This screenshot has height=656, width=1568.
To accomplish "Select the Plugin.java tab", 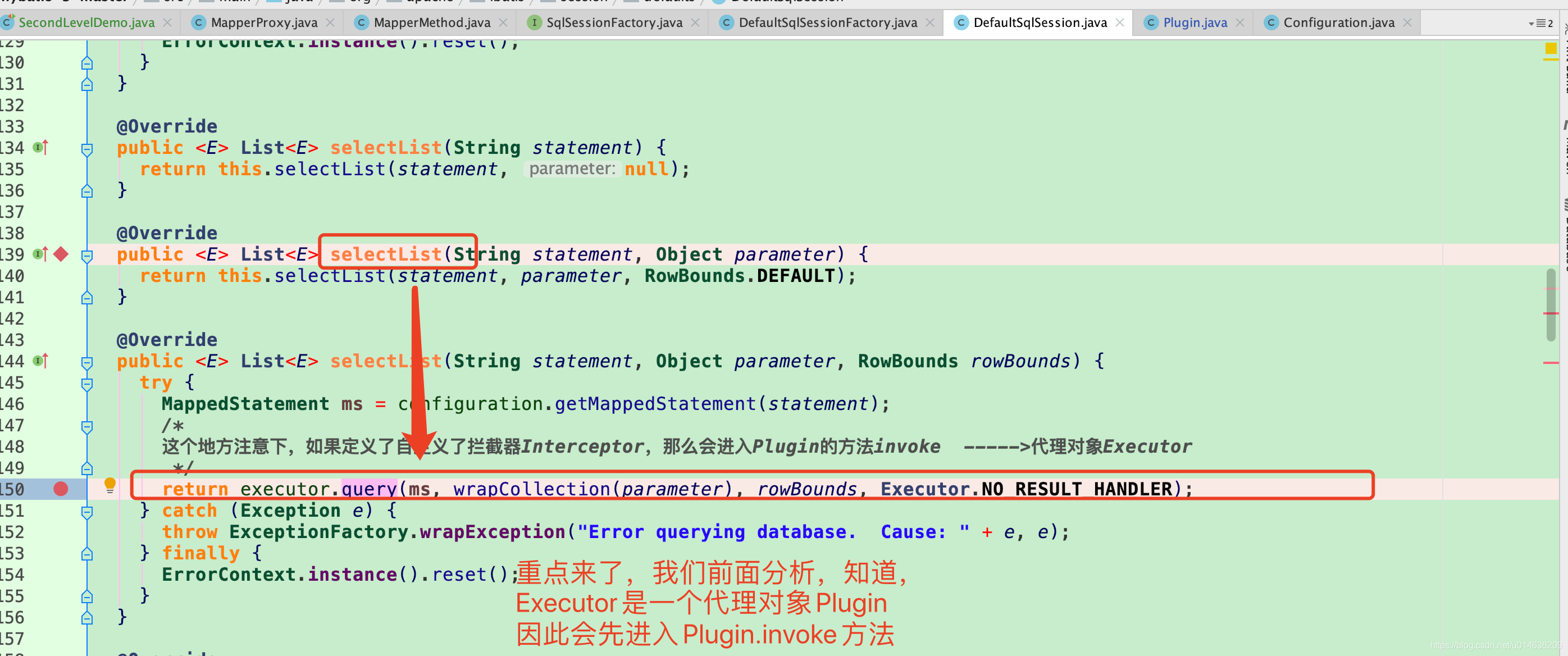I will pos(1195,23).
